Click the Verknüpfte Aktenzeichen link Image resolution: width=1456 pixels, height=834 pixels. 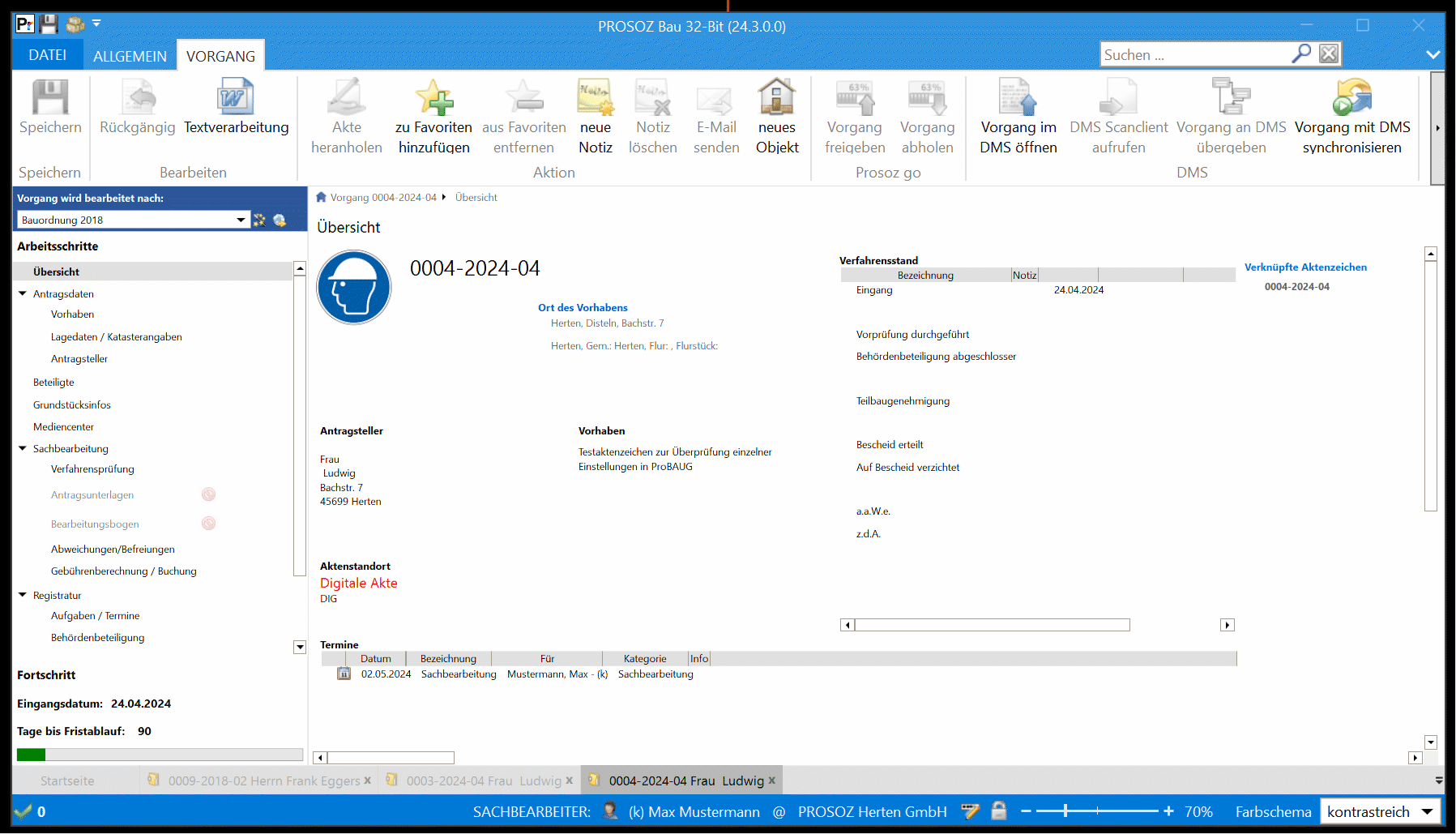click(x=1305, y=267)
